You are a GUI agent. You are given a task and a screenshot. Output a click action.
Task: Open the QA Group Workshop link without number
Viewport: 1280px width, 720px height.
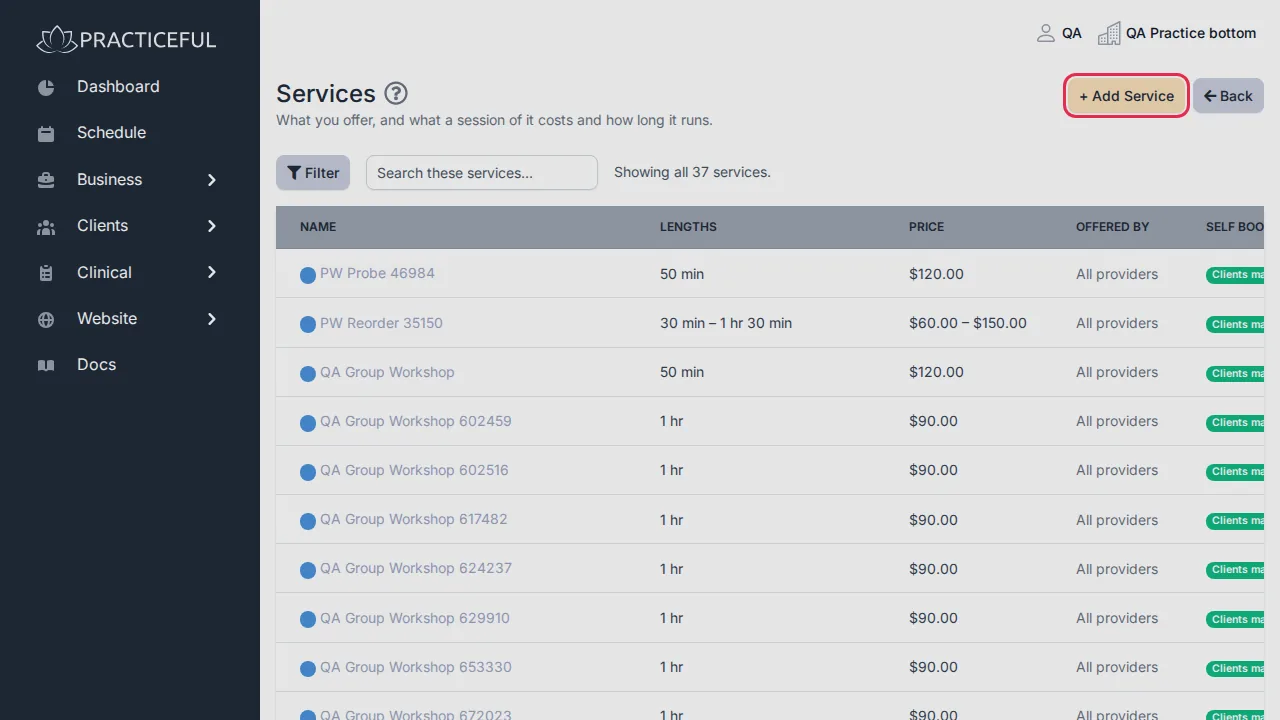pos(387,372)
